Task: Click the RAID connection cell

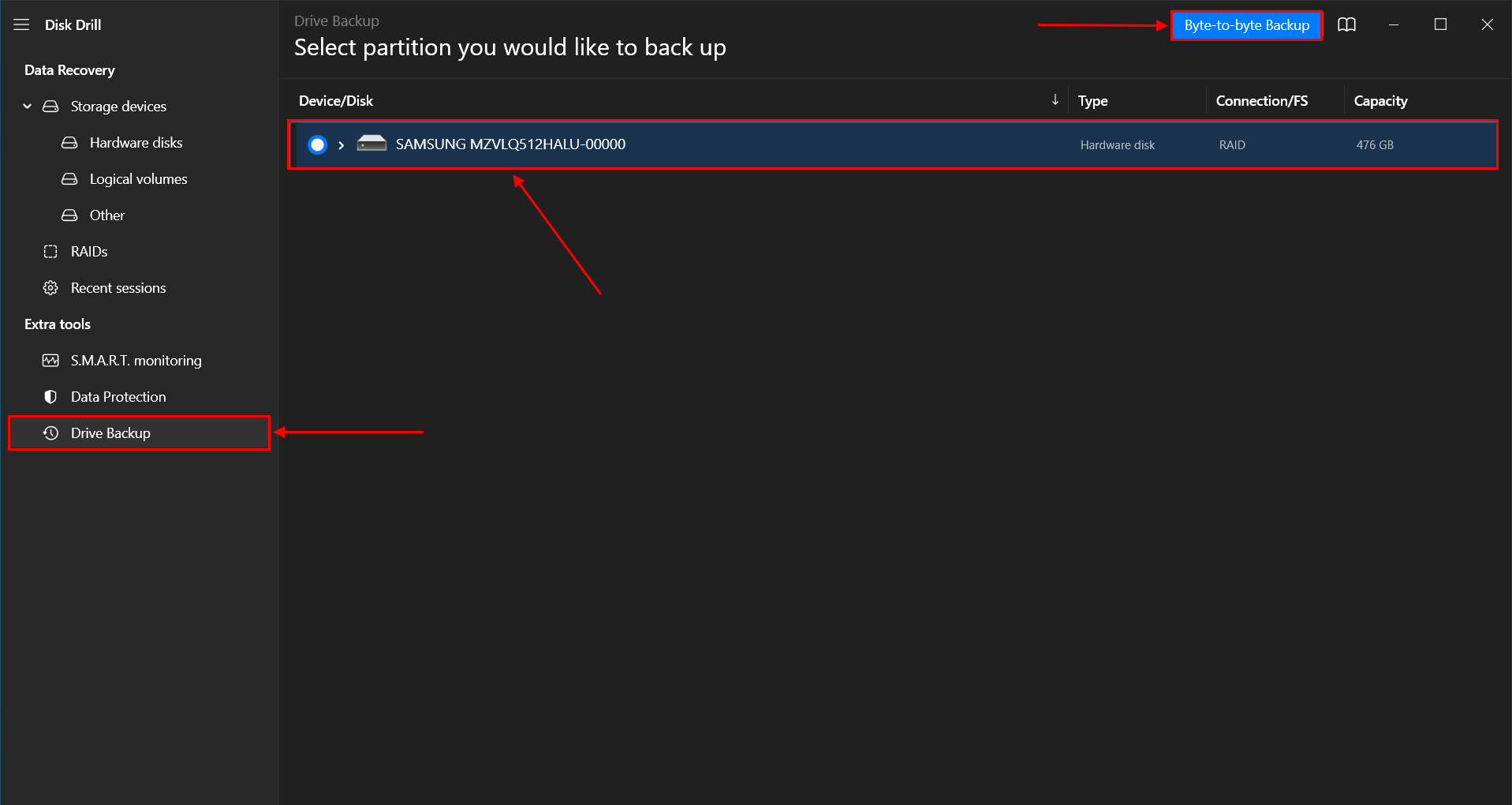Action: [1232, 145]
